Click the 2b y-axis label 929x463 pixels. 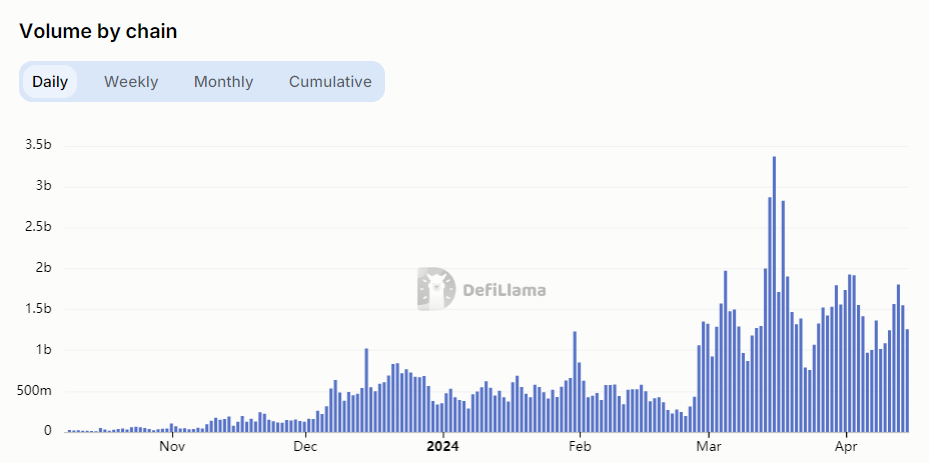point(45,268)
